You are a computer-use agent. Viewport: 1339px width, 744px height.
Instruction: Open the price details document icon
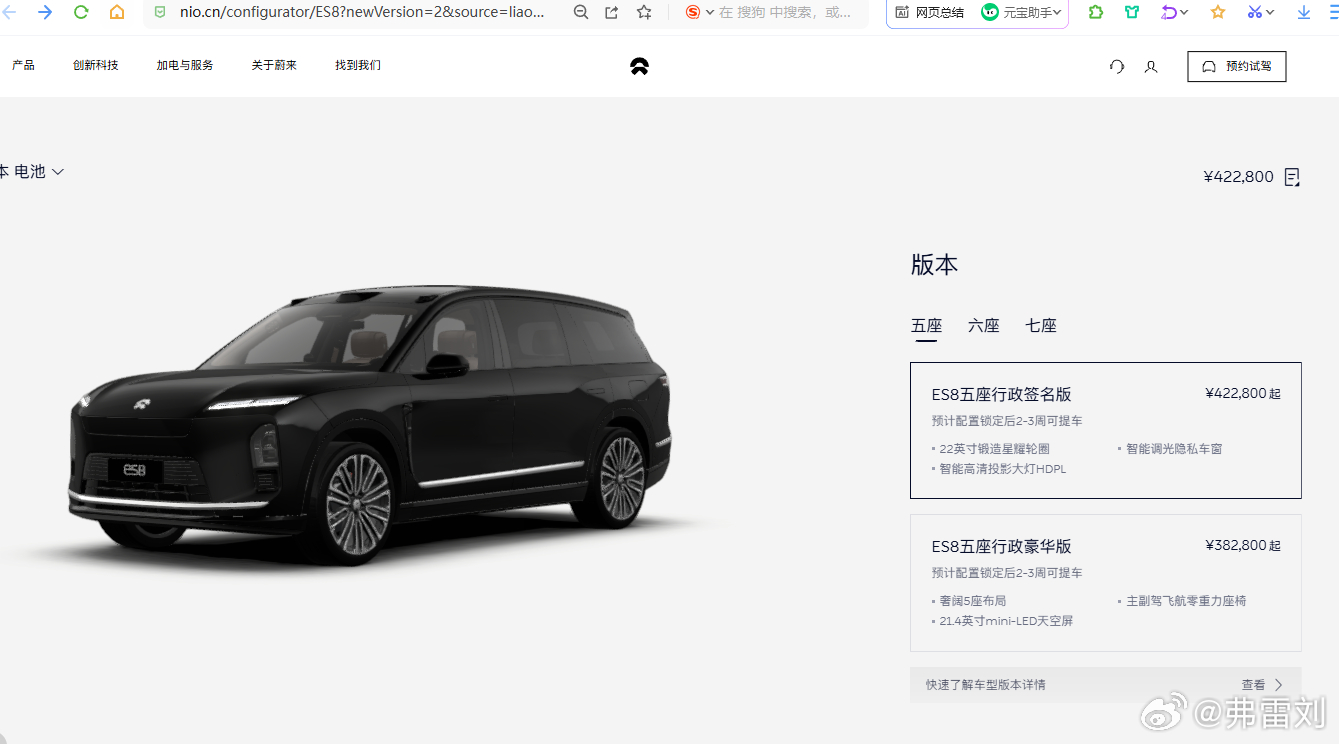(1292, 177)
